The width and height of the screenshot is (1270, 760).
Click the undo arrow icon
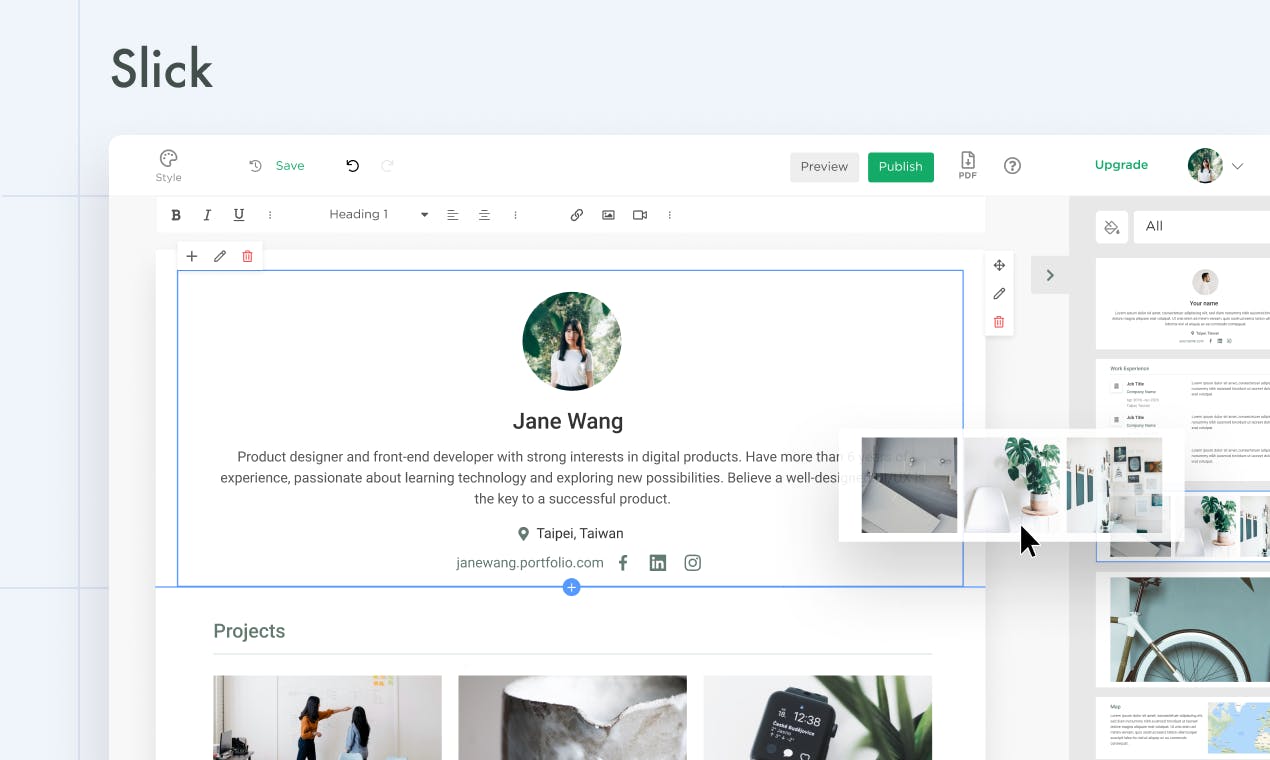pos(352,166)
